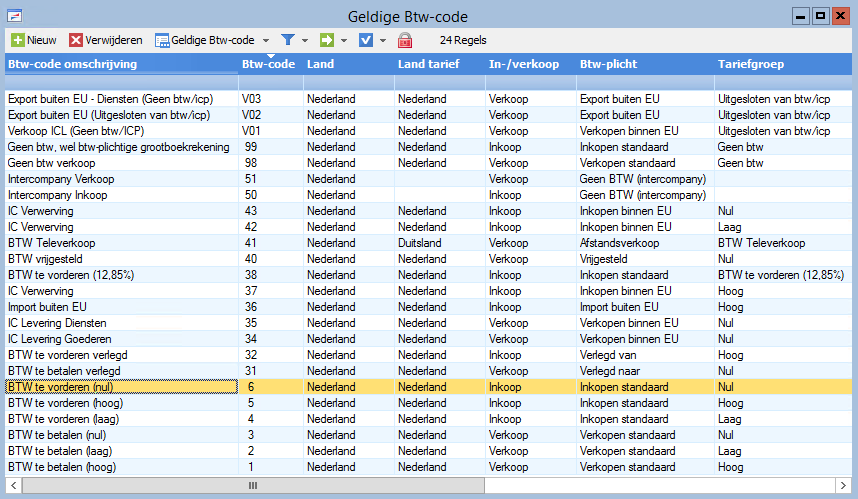858x499 pixels.
Task: Expand the checkmark dropdown arrow
Action: click(x=383, y=40)
